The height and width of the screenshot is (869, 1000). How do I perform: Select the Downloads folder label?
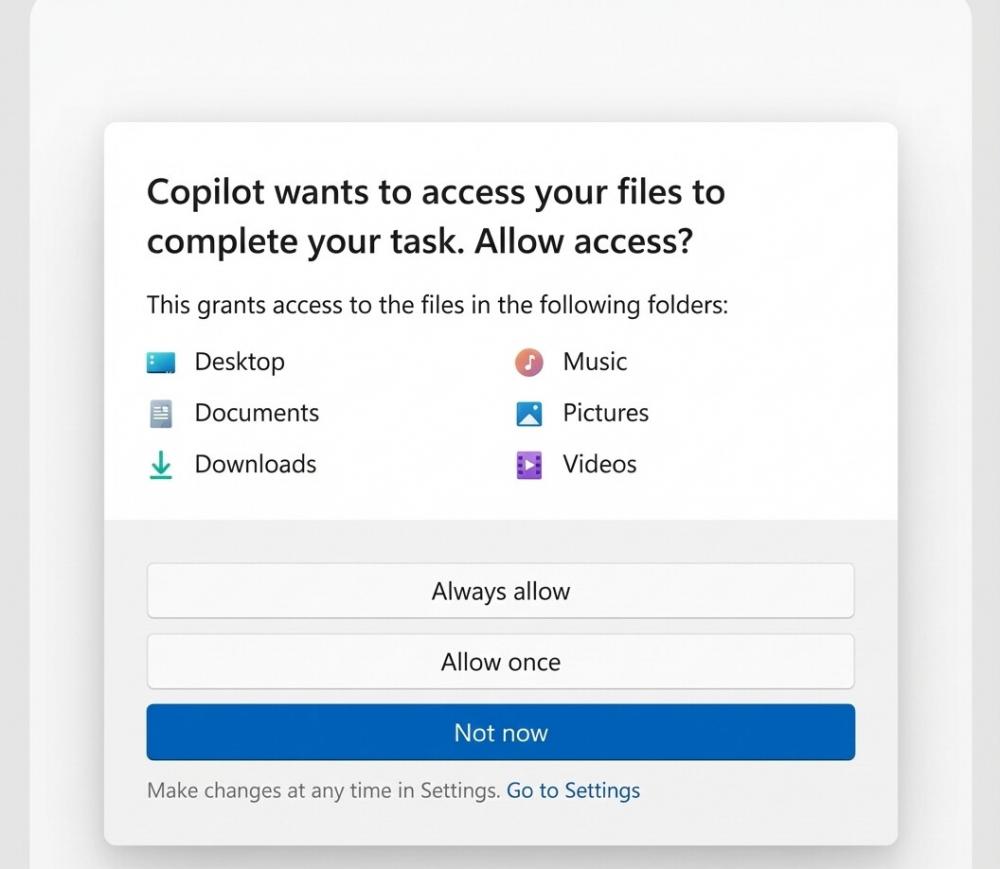(255, 465)
